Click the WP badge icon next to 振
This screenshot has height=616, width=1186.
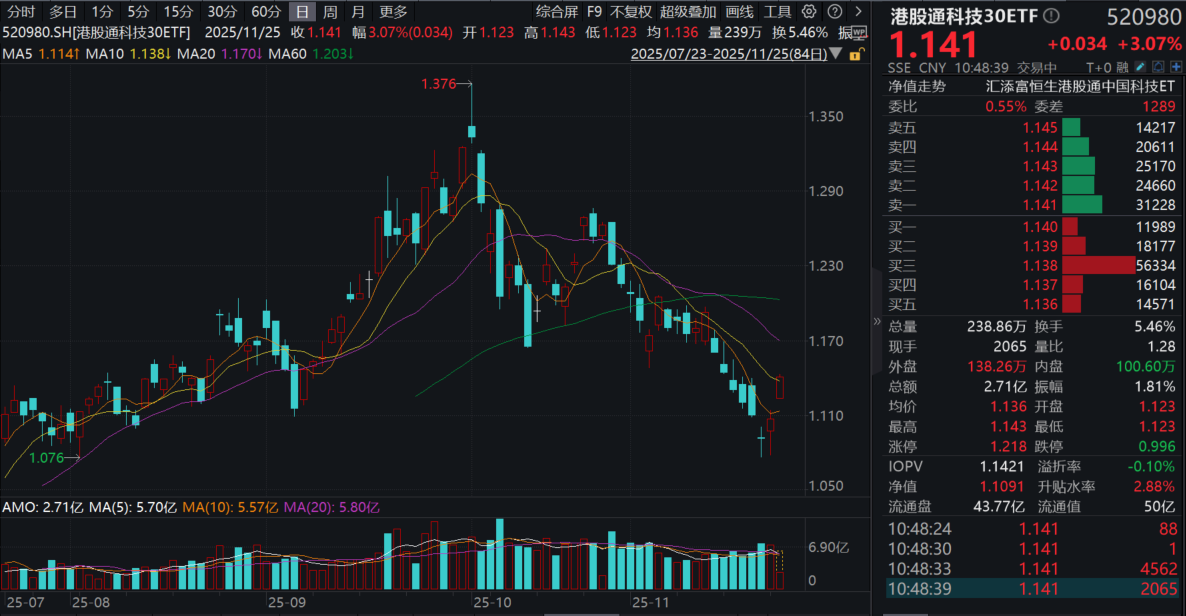point(857,31)
